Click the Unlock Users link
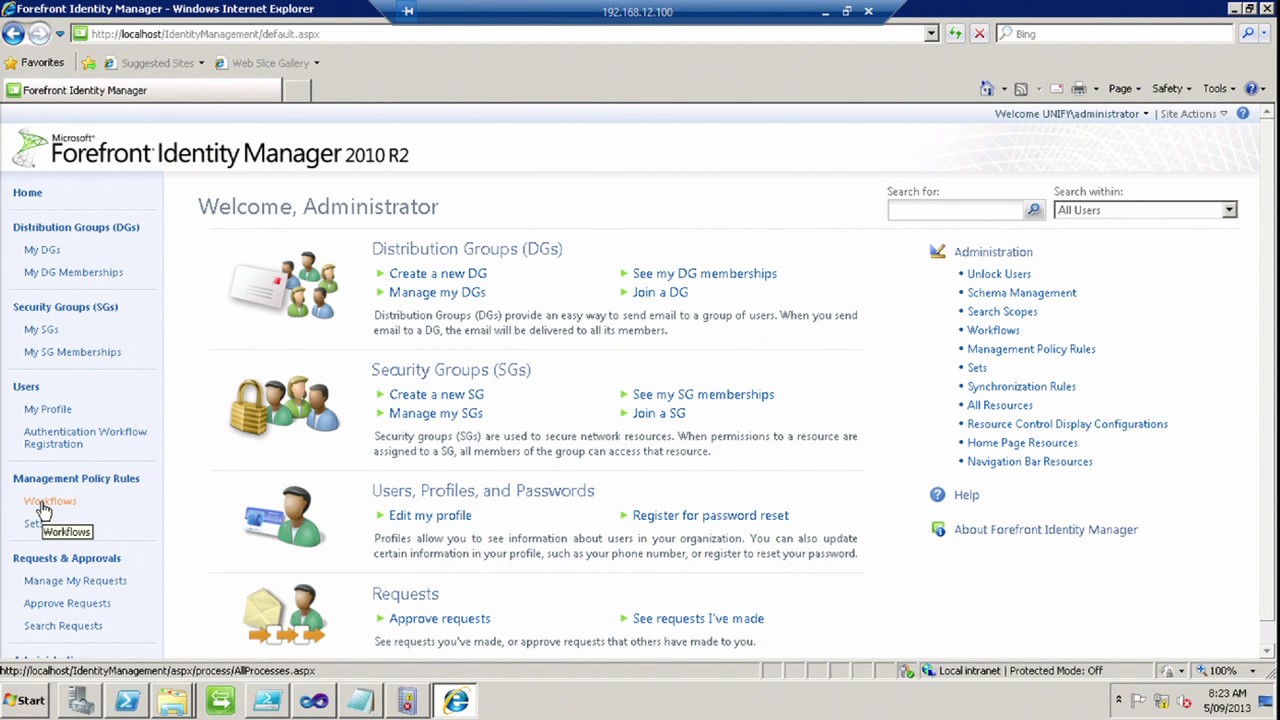The image size is (1280, 720). 999,274
